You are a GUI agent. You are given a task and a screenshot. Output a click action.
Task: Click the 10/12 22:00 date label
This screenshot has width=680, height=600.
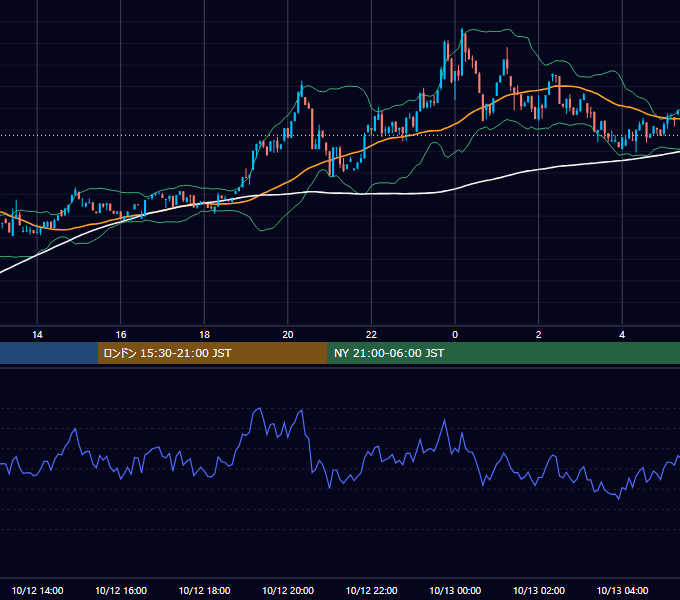tap(371, 590)
